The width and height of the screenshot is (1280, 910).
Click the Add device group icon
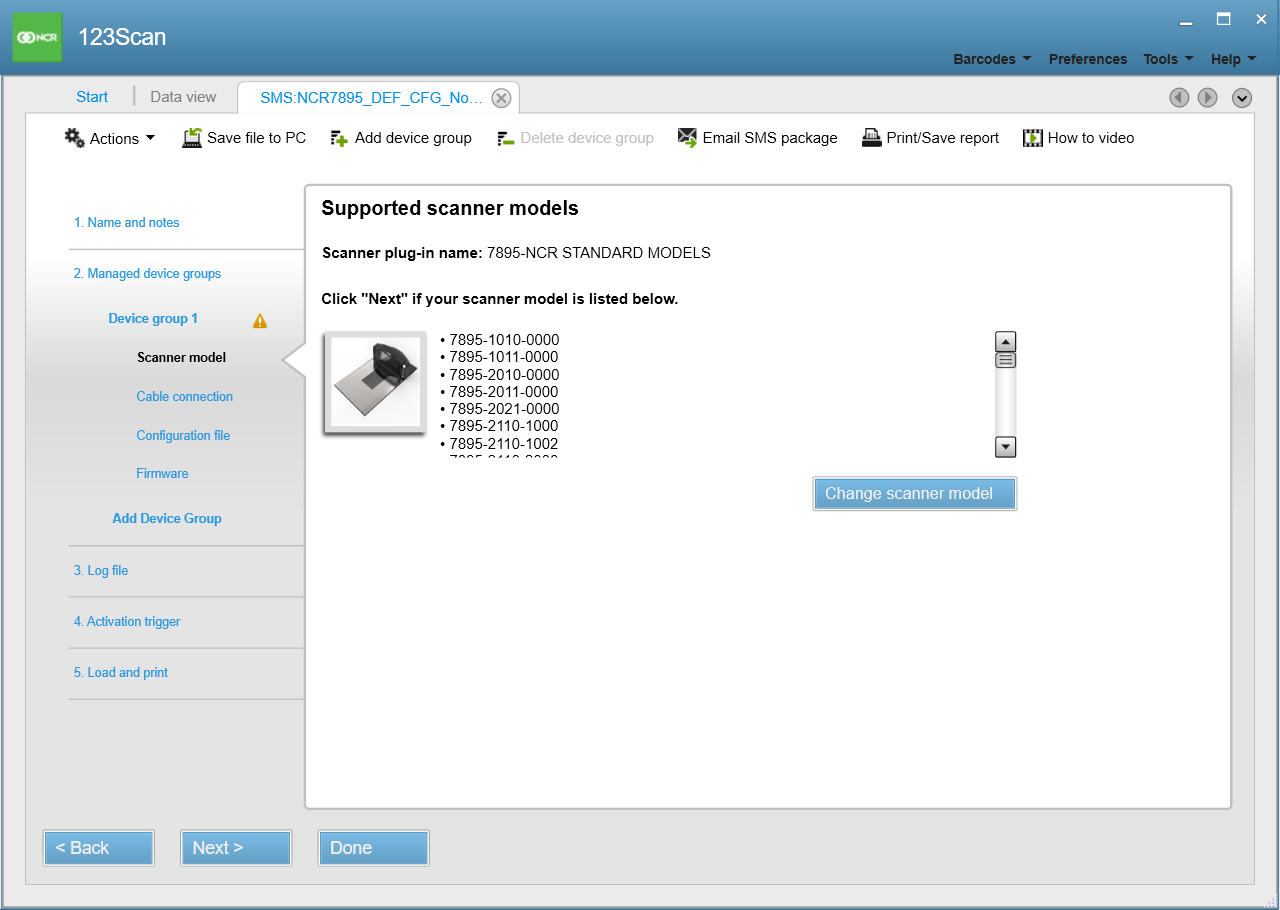coord(339,138)
